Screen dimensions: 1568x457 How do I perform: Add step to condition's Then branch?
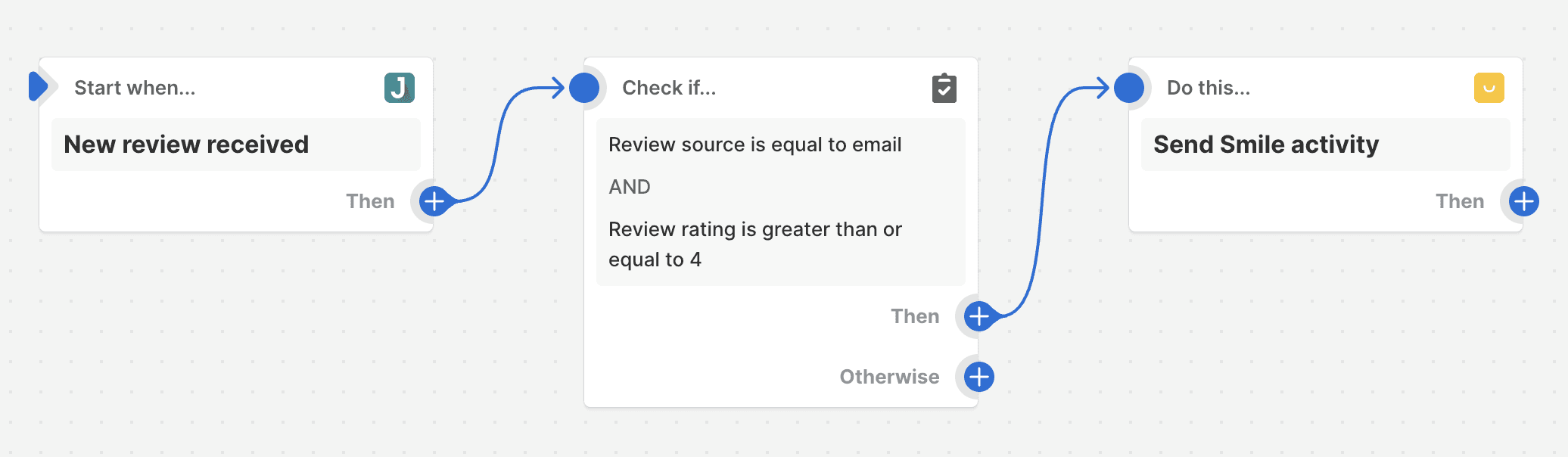click(978, 316)
